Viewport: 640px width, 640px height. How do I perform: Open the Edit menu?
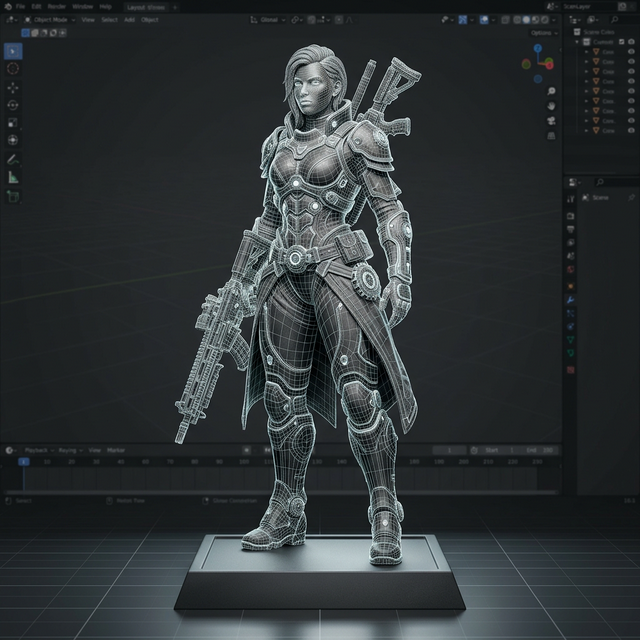coord(36,7)
